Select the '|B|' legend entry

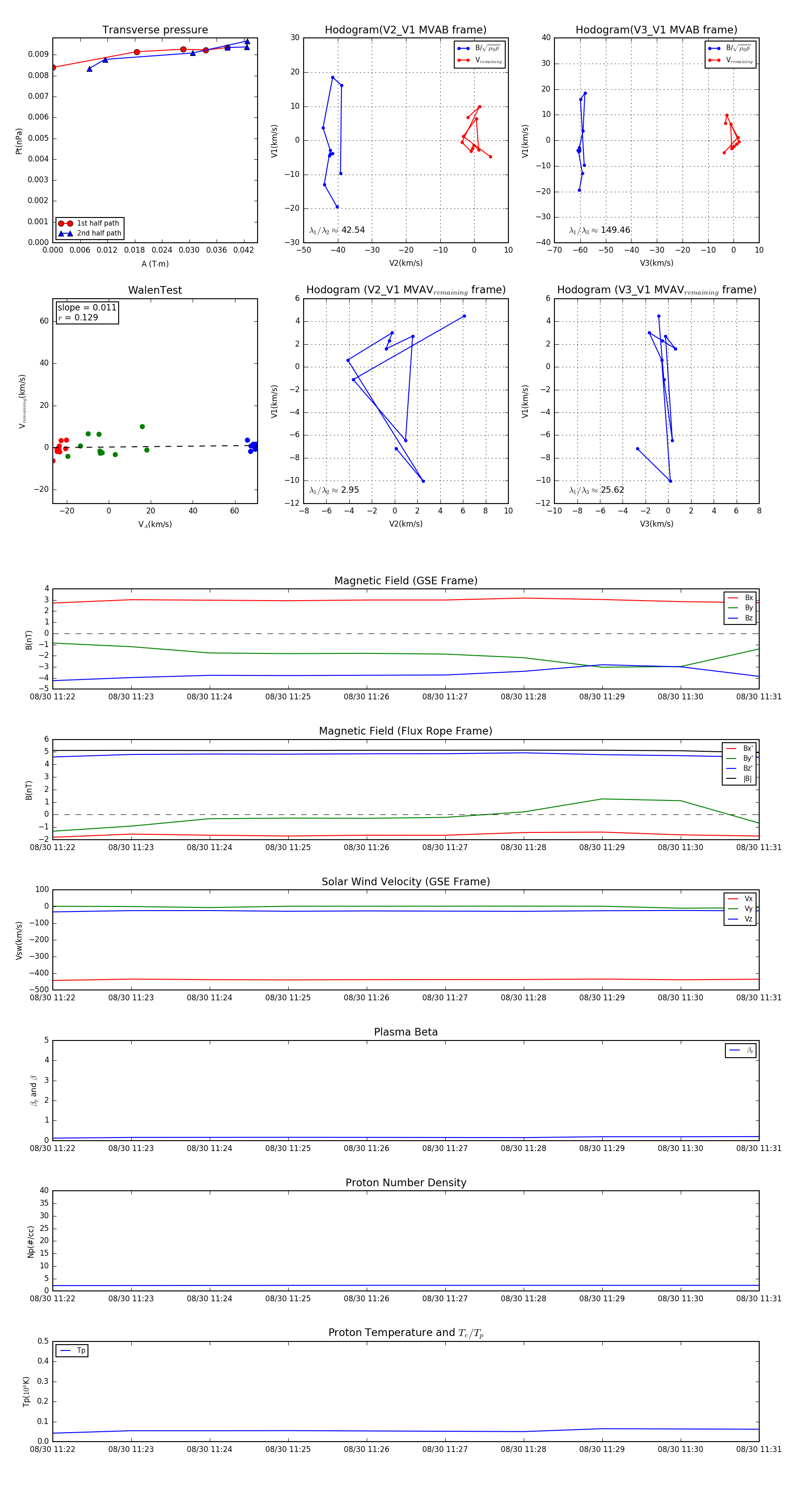740,779
